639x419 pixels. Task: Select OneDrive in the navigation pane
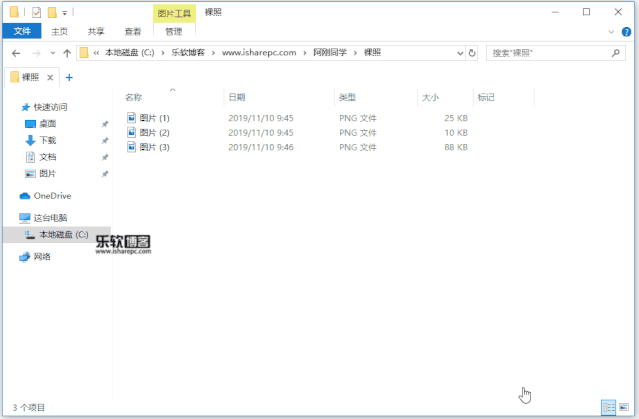[52, 196]
